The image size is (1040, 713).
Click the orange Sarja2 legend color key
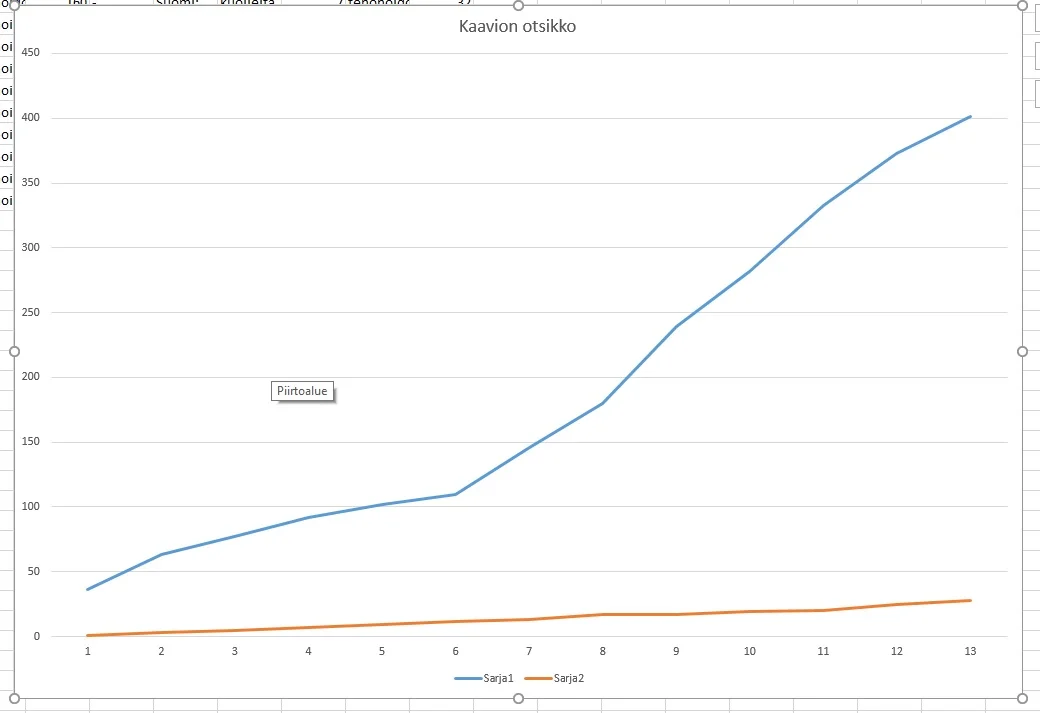(x=537, y=678)
